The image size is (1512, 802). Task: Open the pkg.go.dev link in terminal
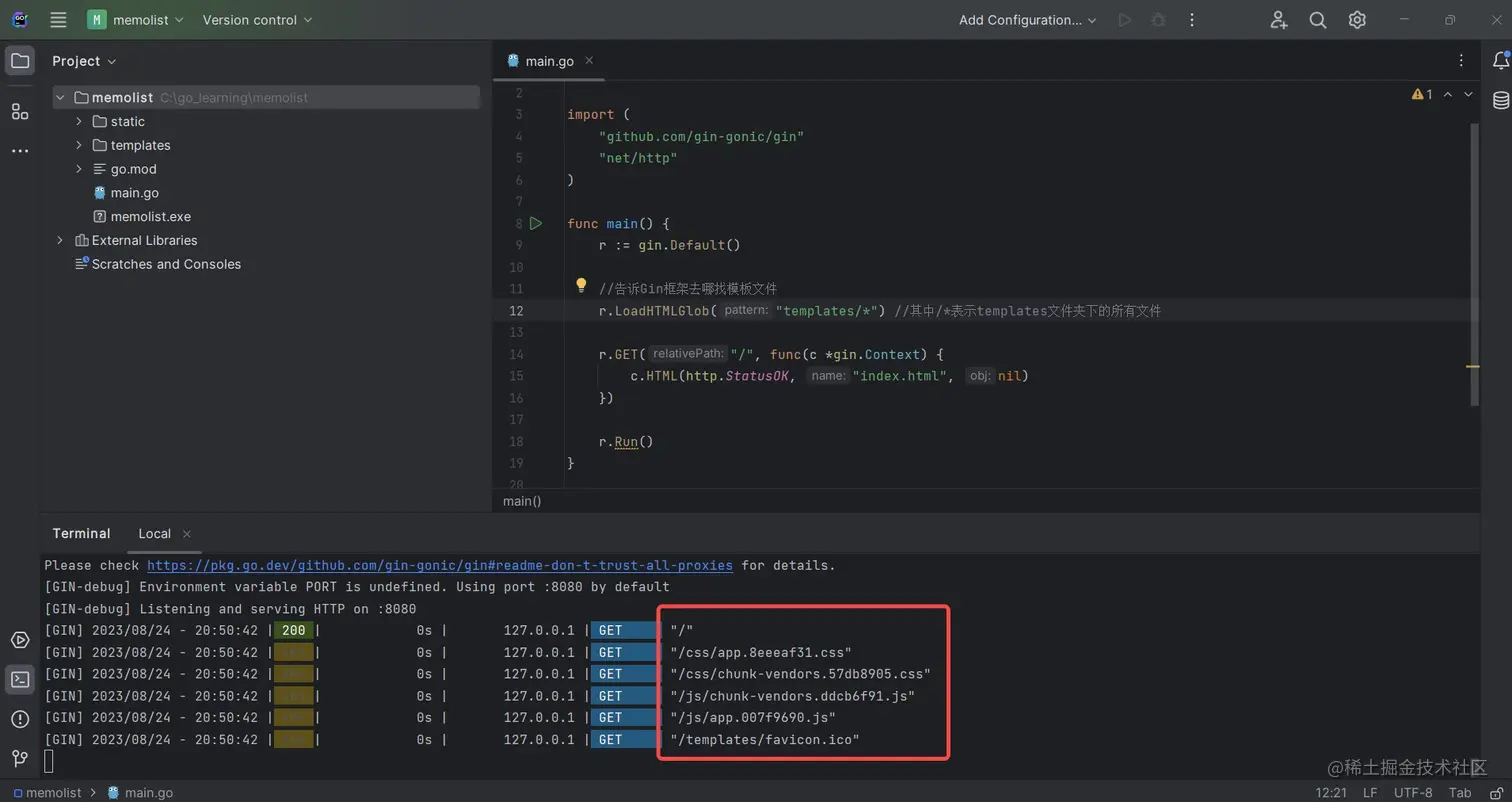pos(440,565)
